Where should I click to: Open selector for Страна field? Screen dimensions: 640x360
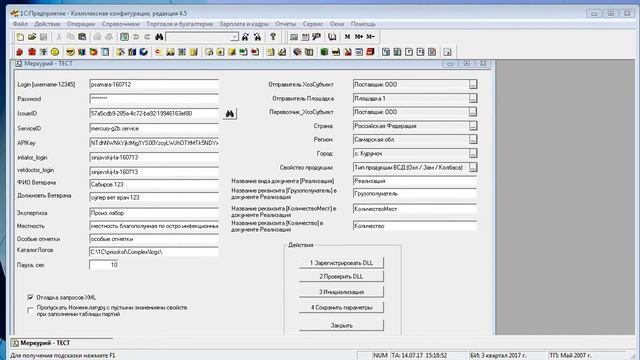(473, 126)
